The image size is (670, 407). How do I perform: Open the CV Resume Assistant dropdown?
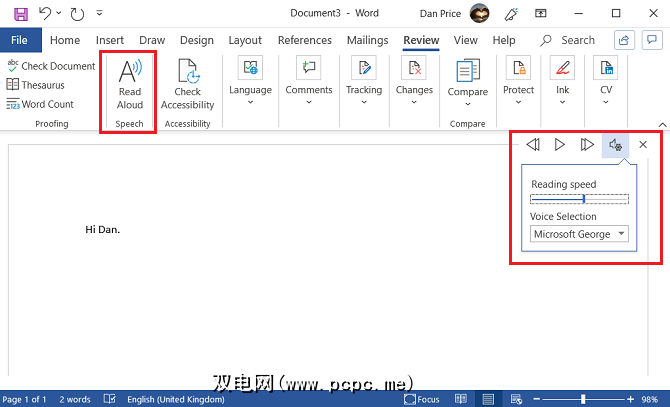point(606,82)
